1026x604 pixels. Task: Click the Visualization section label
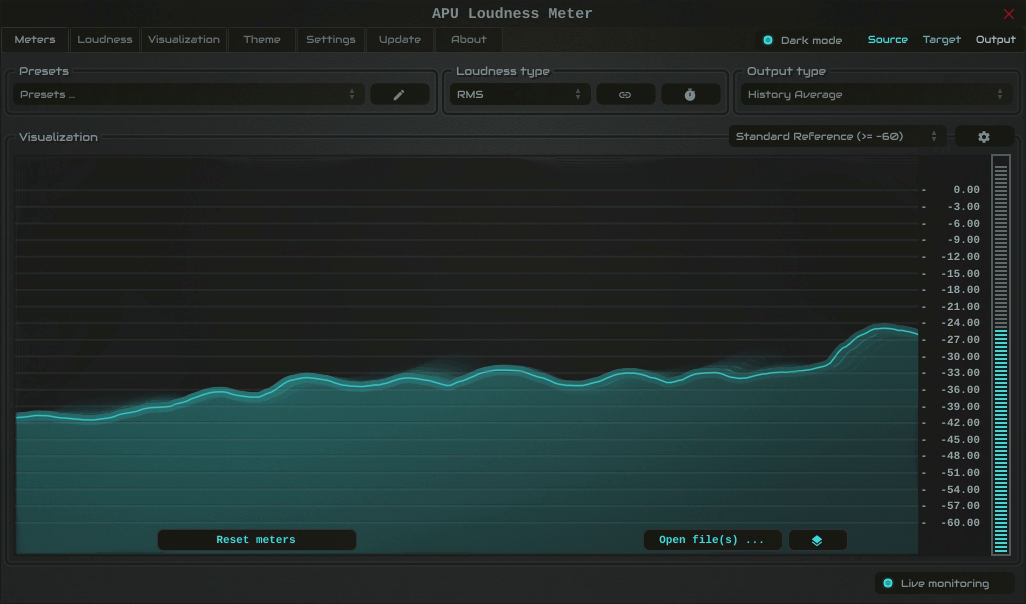tap(58, 137)
